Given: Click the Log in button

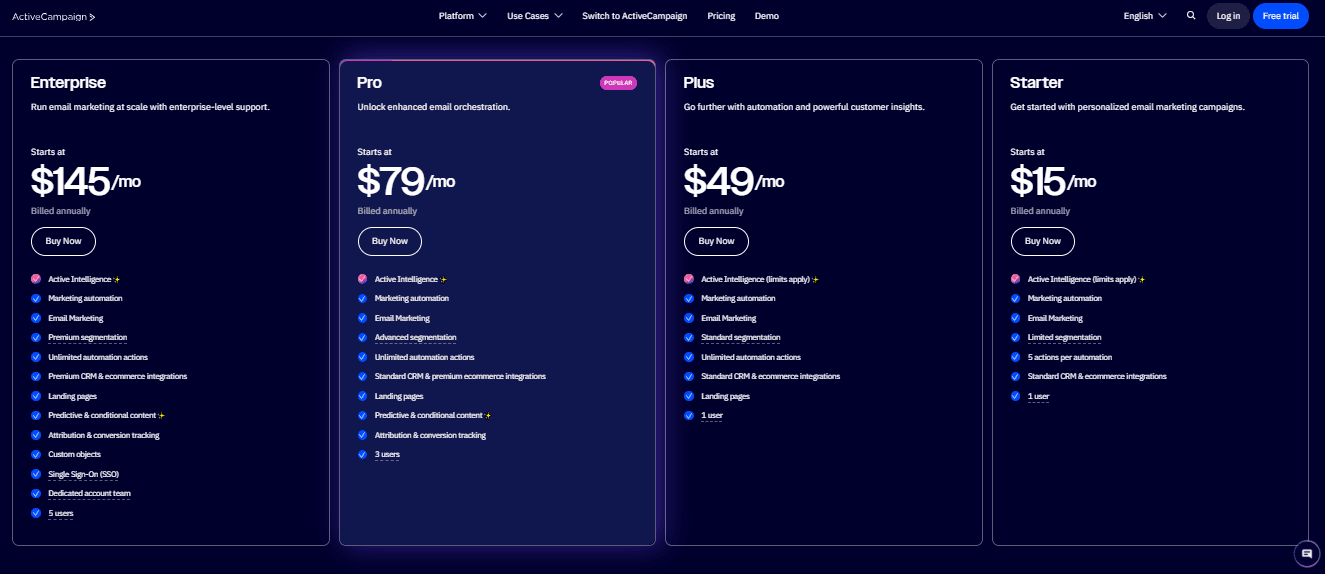Looking at the screenshot, I should (1228, 16).
